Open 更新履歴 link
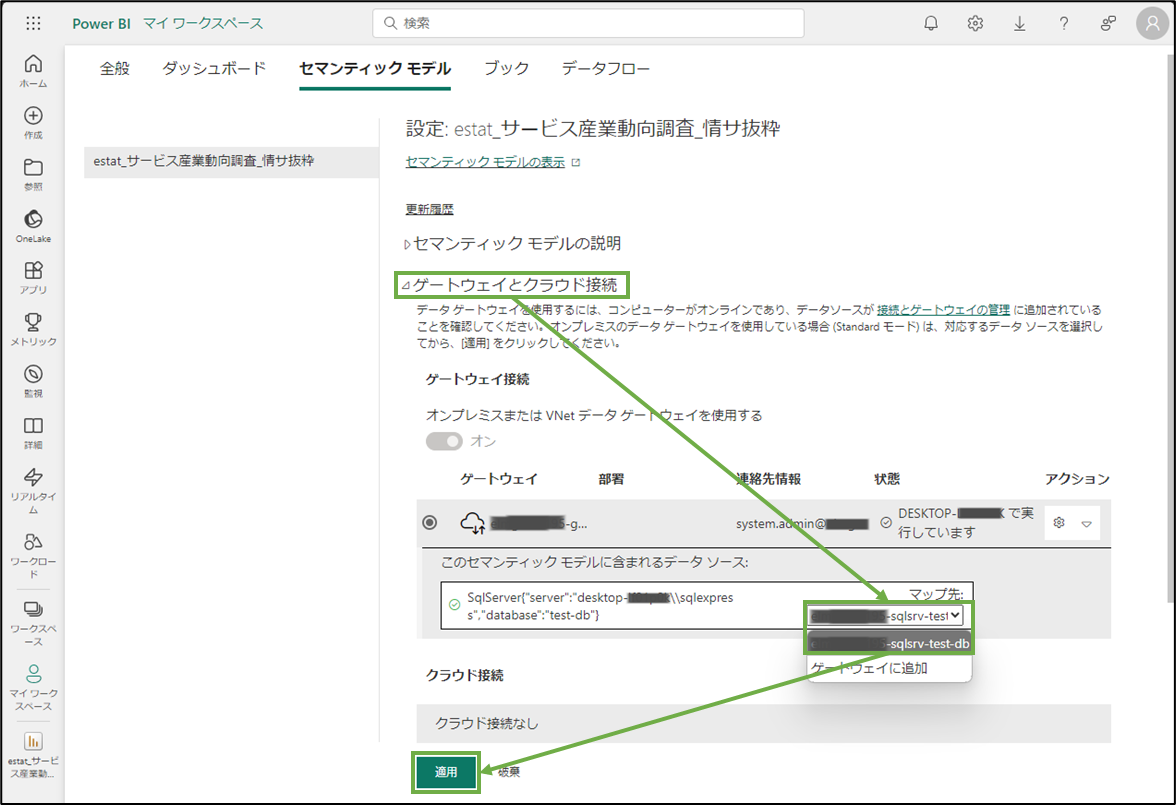The image size is (1176, 805). click(x=430, y=209)
